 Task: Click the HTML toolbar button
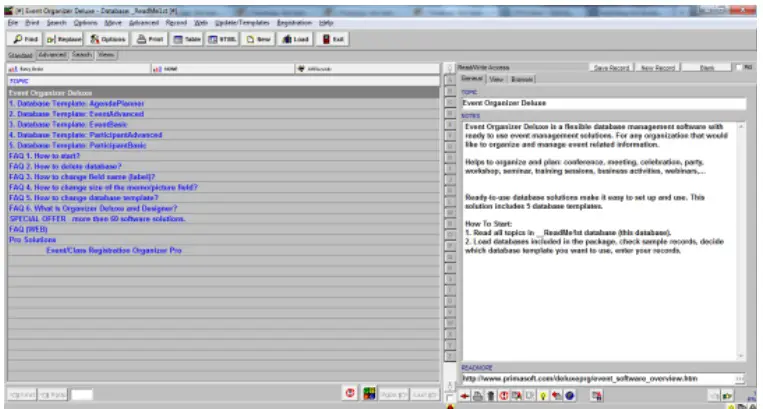[222, 39]
